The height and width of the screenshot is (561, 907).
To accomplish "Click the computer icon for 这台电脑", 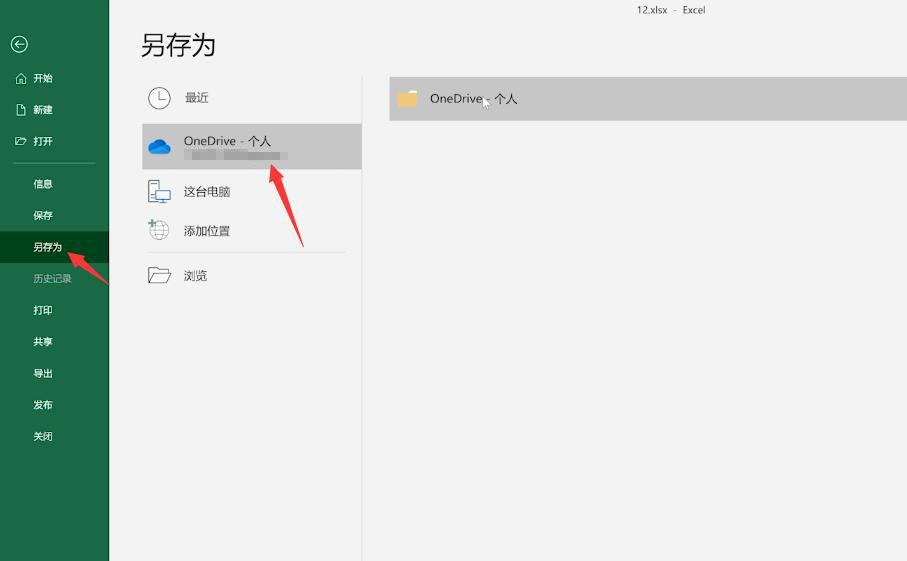I will point(159,191).
